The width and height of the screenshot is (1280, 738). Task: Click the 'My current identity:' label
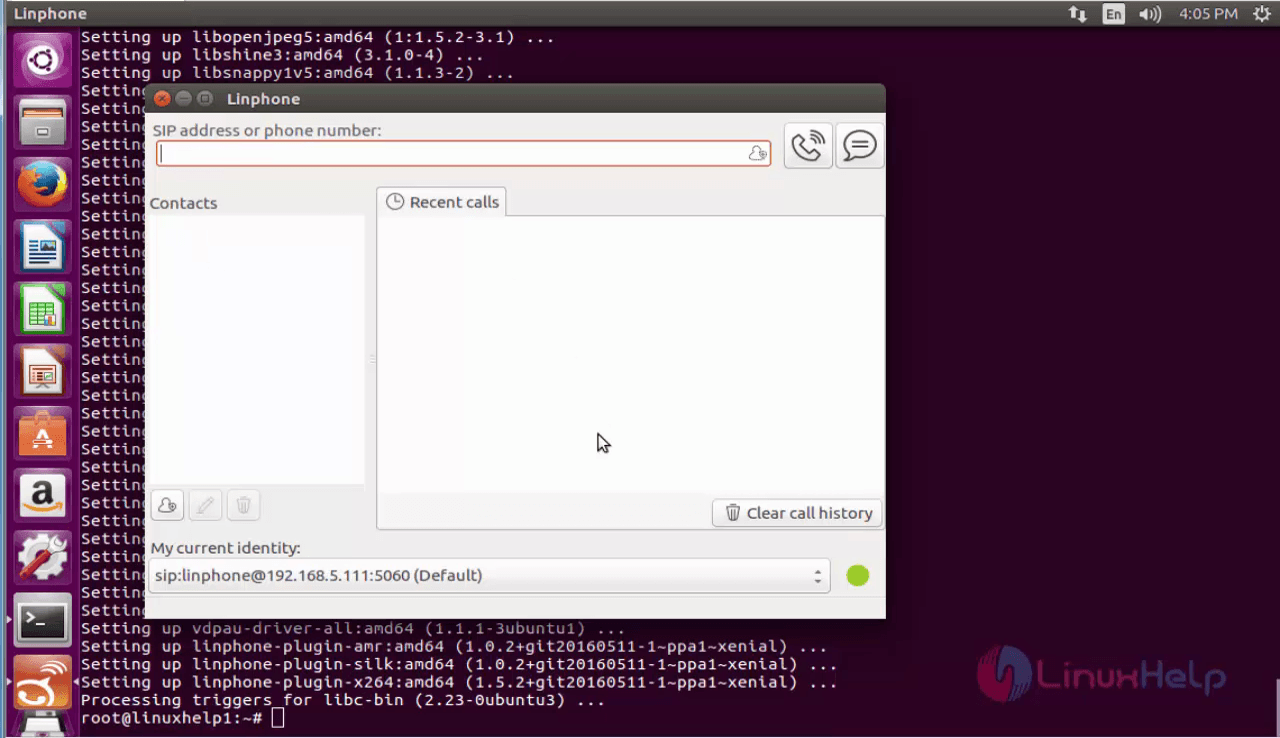[225, 548]
